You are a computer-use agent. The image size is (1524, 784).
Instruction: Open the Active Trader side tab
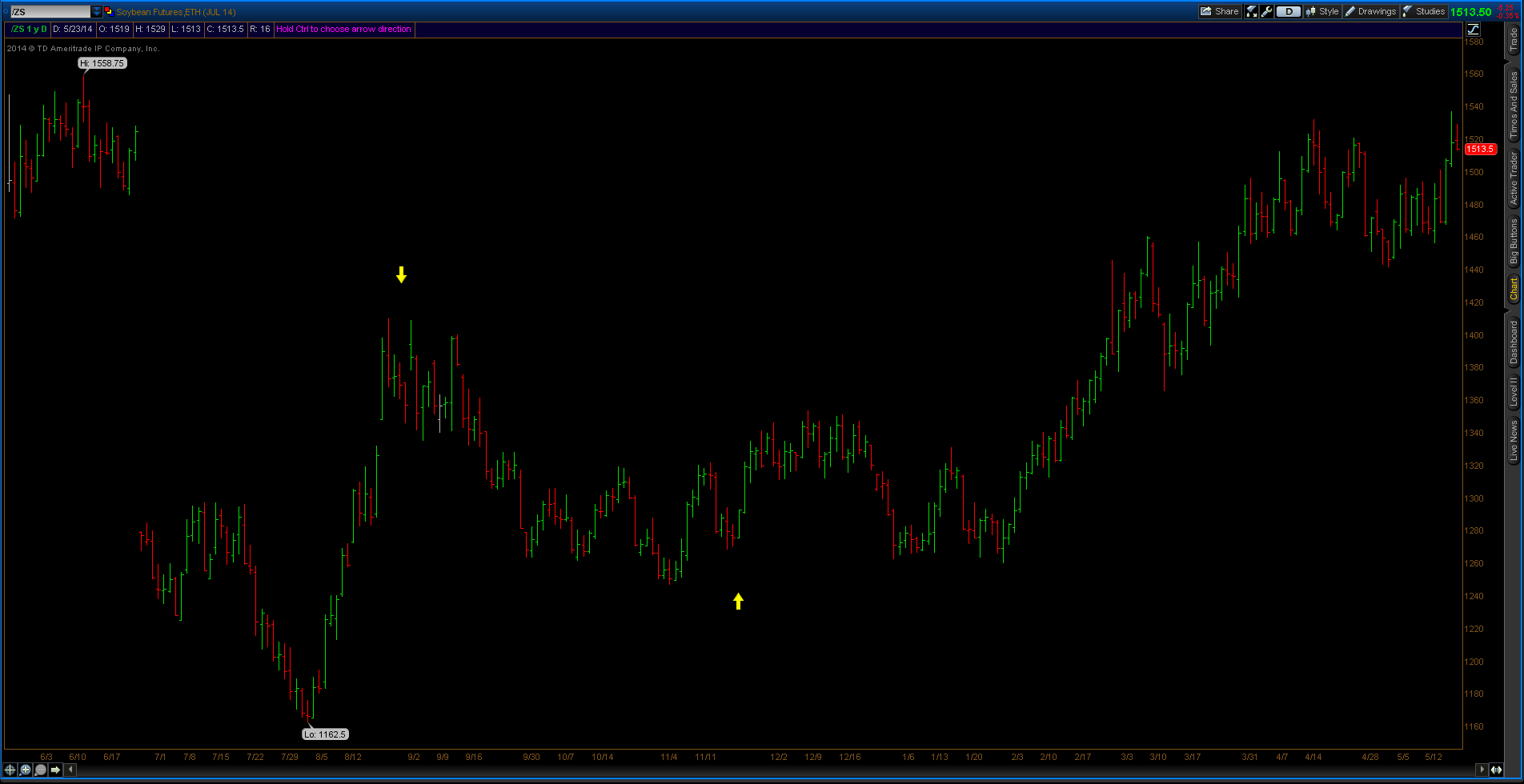(1514, 178)
